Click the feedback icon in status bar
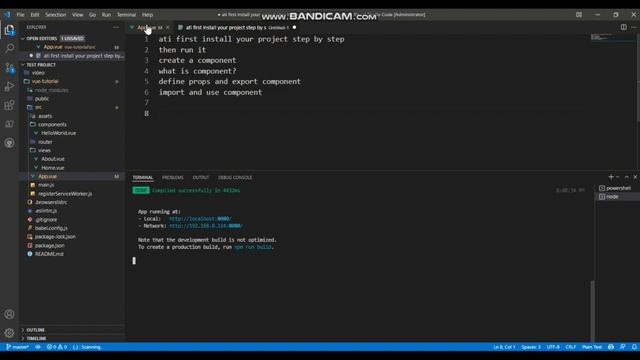This screenshot has height=360, width=640. (622, 347)
